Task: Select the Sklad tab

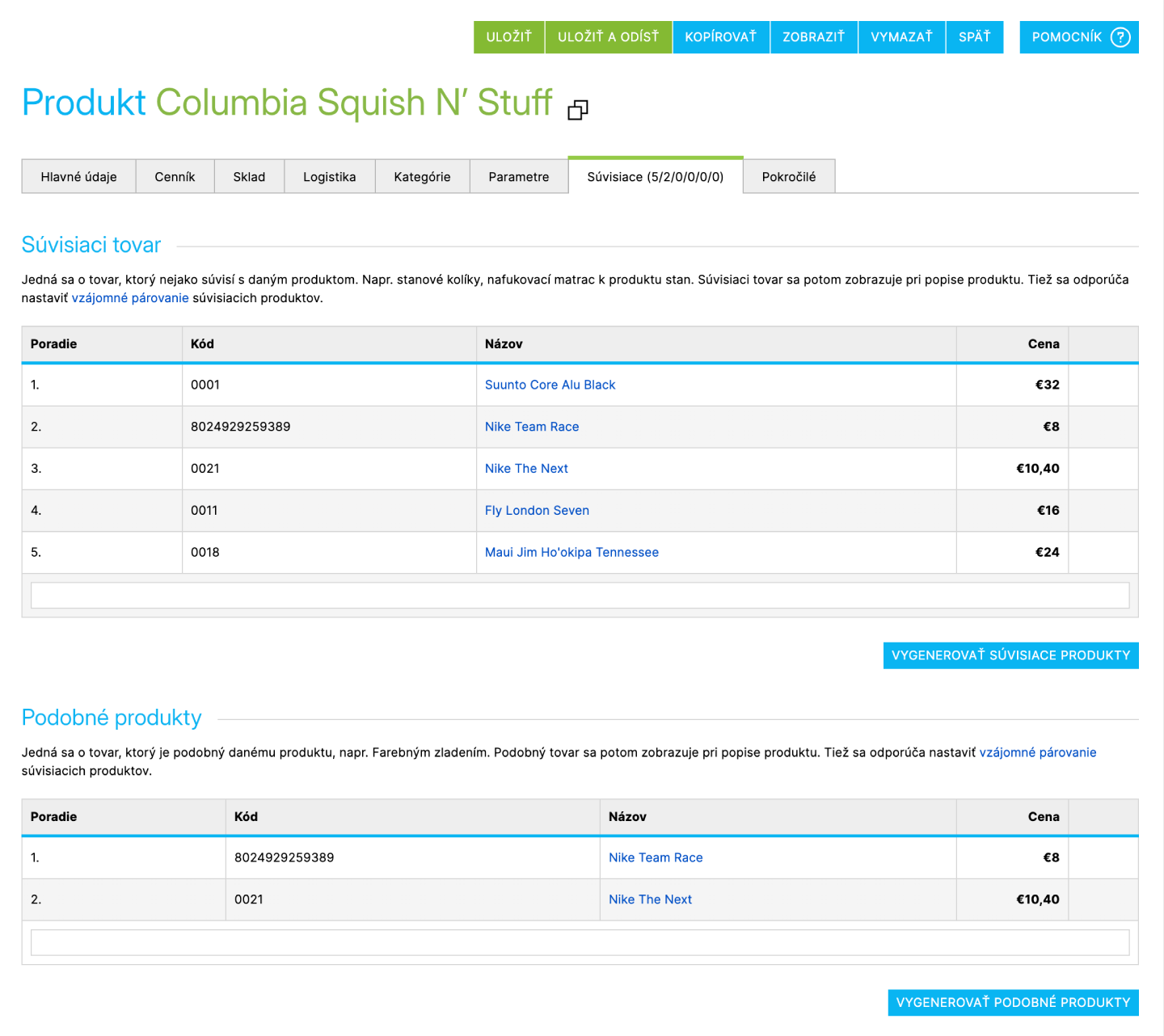Action: click(x=249, y=177)
